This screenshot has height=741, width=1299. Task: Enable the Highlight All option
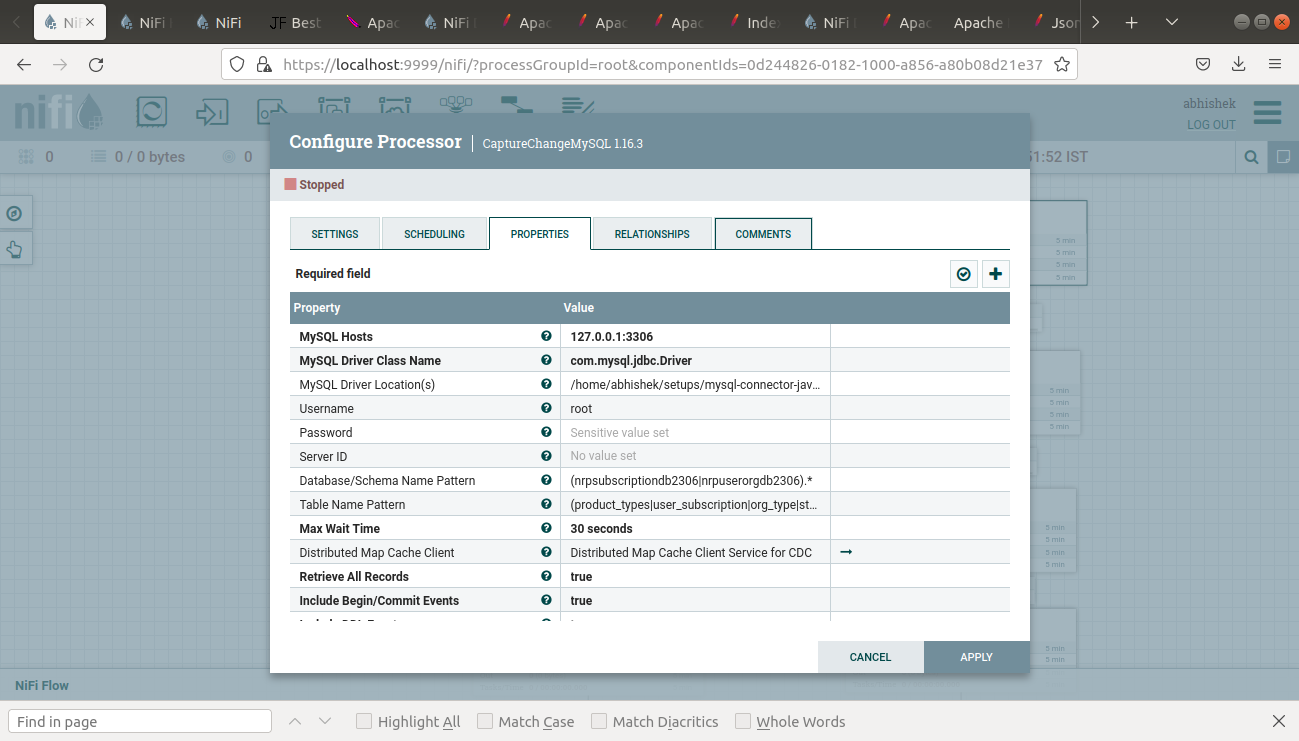coord(363,720)
